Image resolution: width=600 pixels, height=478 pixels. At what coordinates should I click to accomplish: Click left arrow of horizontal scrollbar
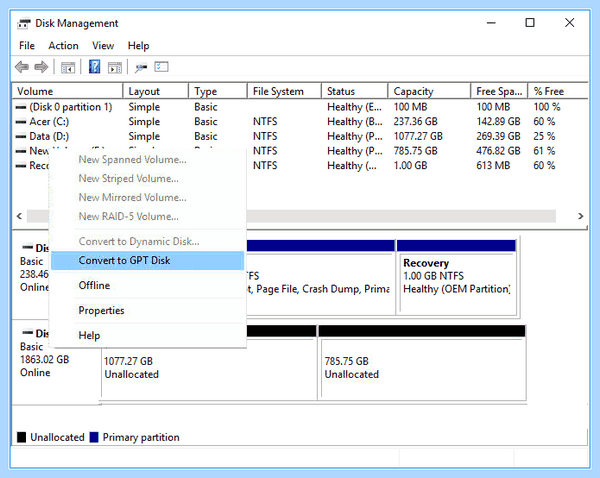click(x=20, y=216)
